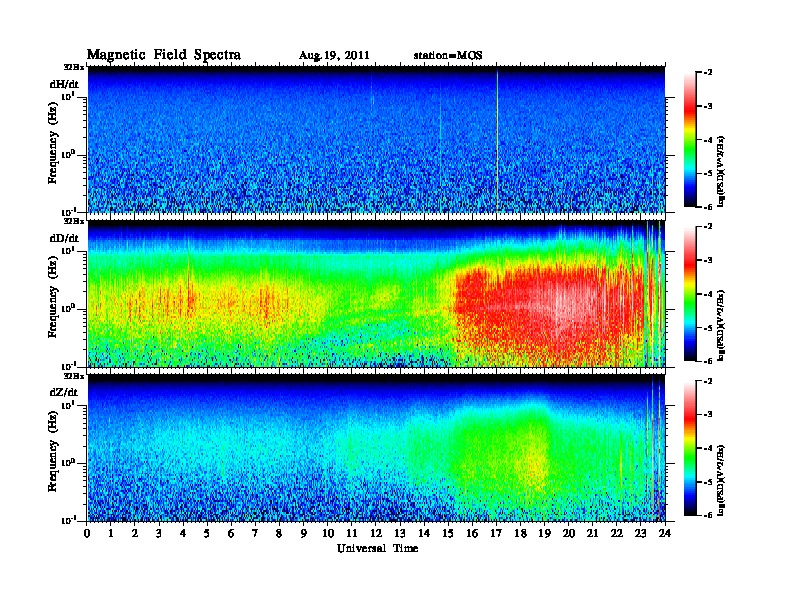The width and height of the screenshot is (792, 612).
Task: Click the "-3" label on dZ/dt color bar
Action: (x=708, y=415)
